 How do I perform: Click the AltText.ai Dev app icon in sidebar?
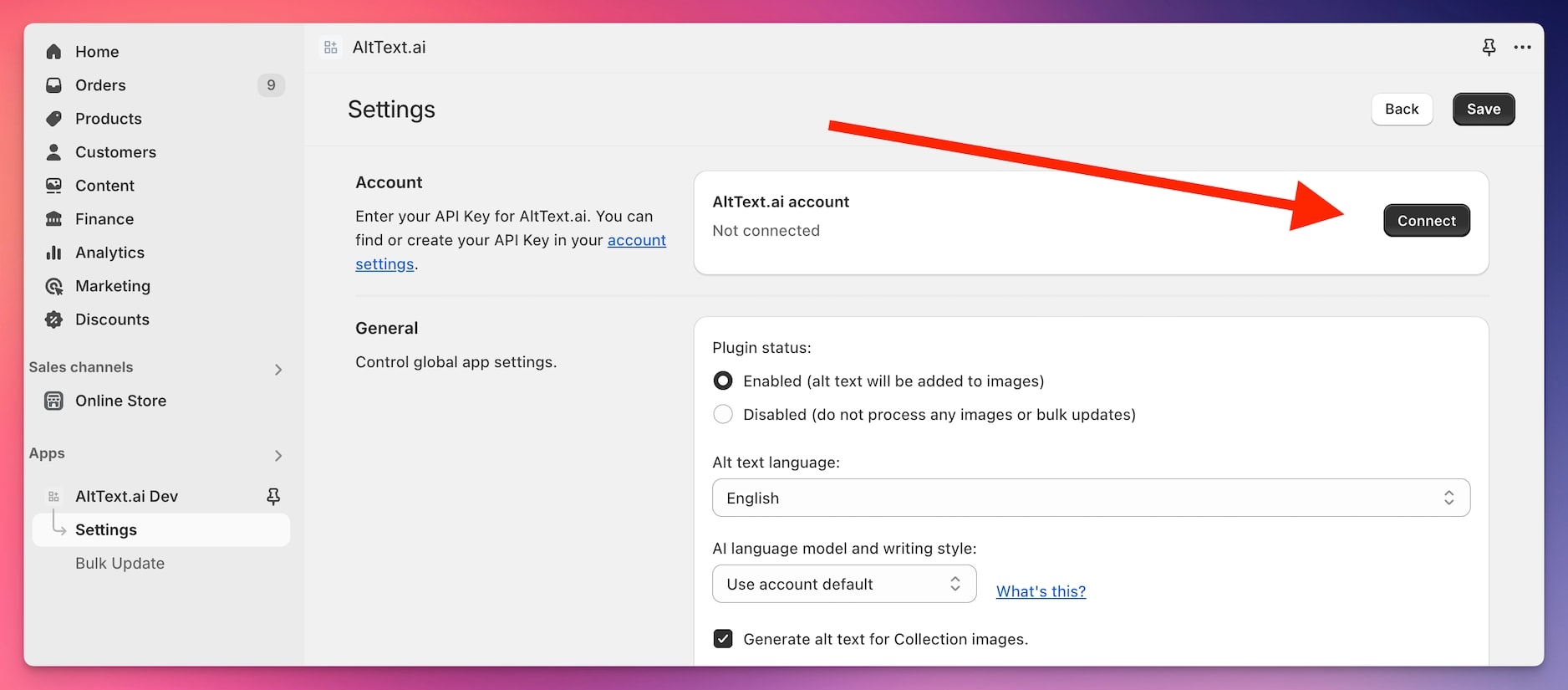(53, 497)
